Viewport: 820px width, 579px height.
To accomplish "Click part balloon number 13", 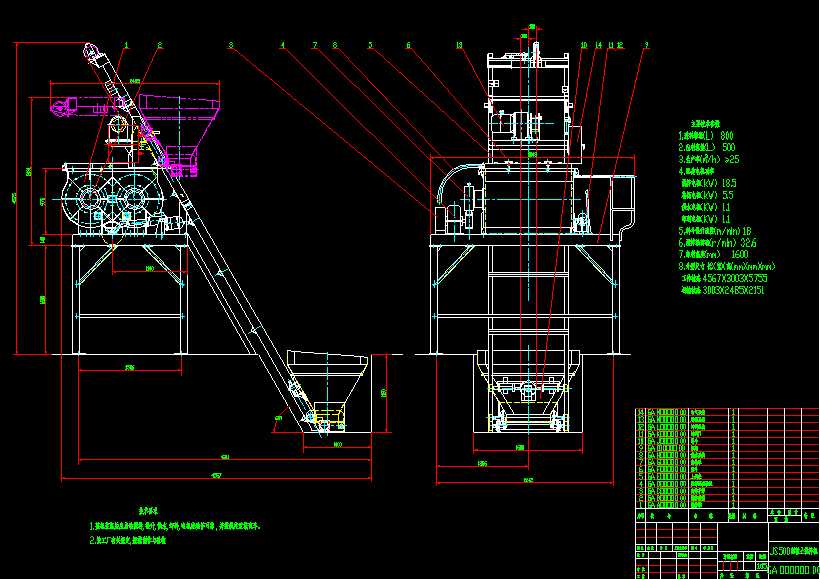I will click(459, 46).
